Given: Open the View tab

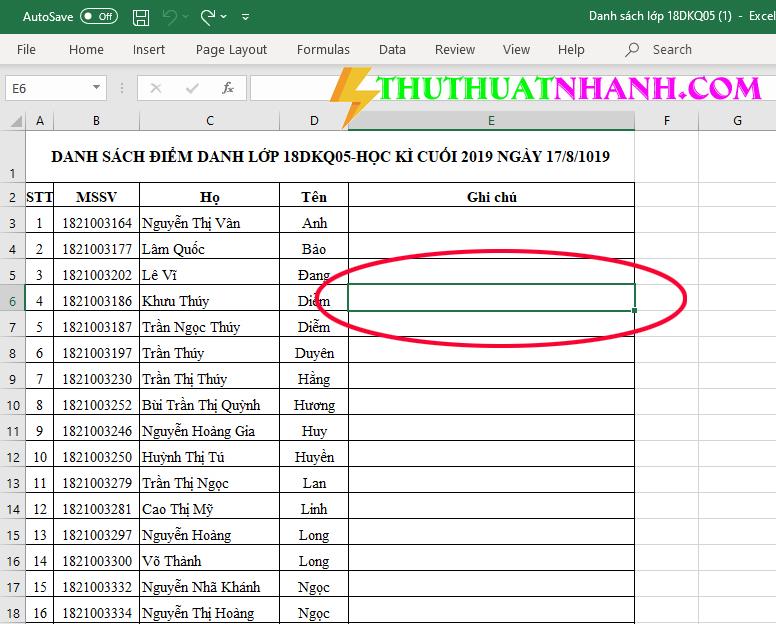Looking at the screenshot, I should [516, 49].
